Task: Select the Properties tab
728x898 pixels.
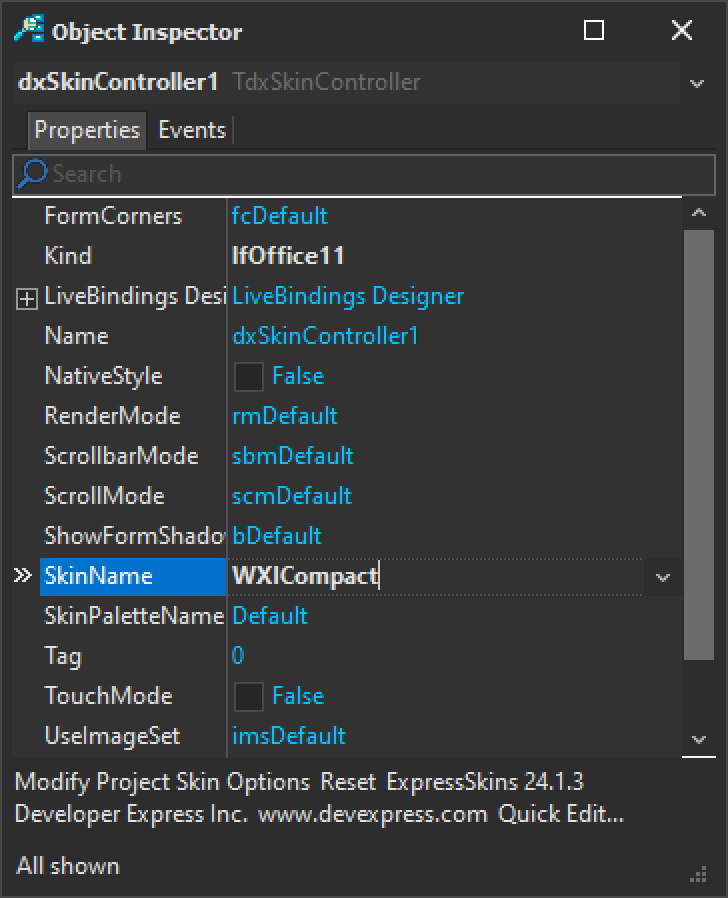Action: pyautogui.click(x=87, y=130)
